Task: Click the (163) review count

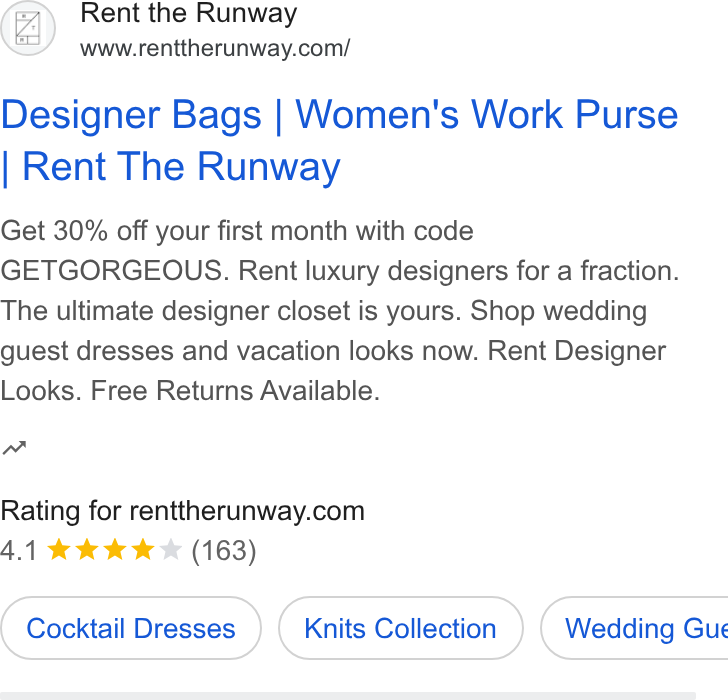Action: pyautogui.click(x=224, y=551)
